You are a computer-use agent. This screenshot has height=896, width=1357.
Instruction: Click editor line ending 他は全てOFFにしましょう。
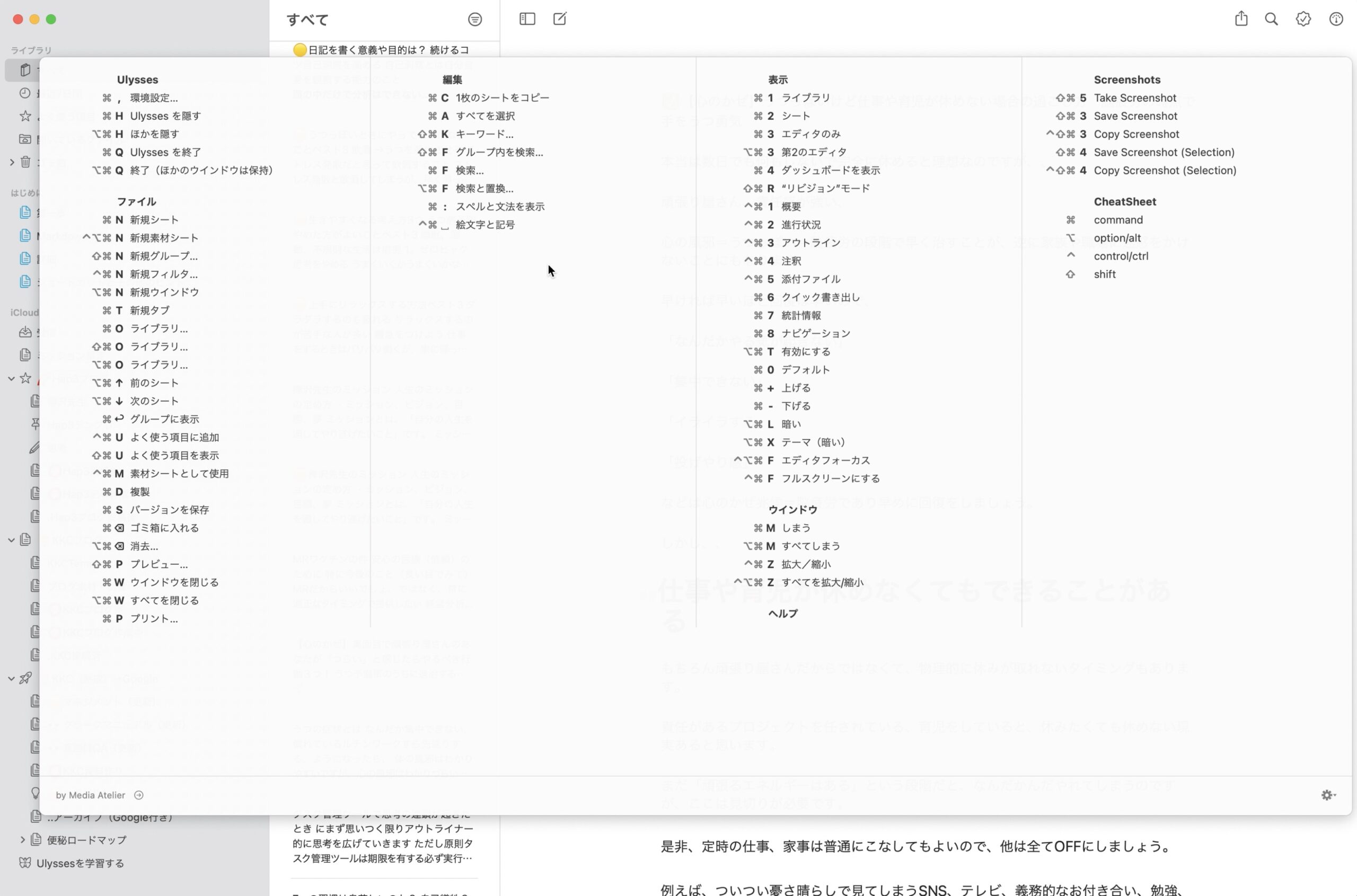[917, 846]
